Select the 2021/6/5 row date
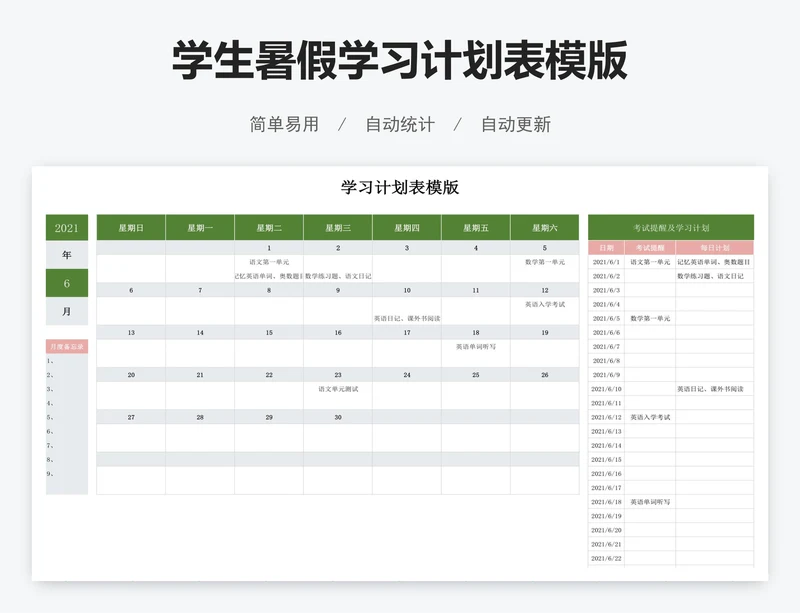Image resolution: width=800 pixels, height=613 pixels. [606, 318]
